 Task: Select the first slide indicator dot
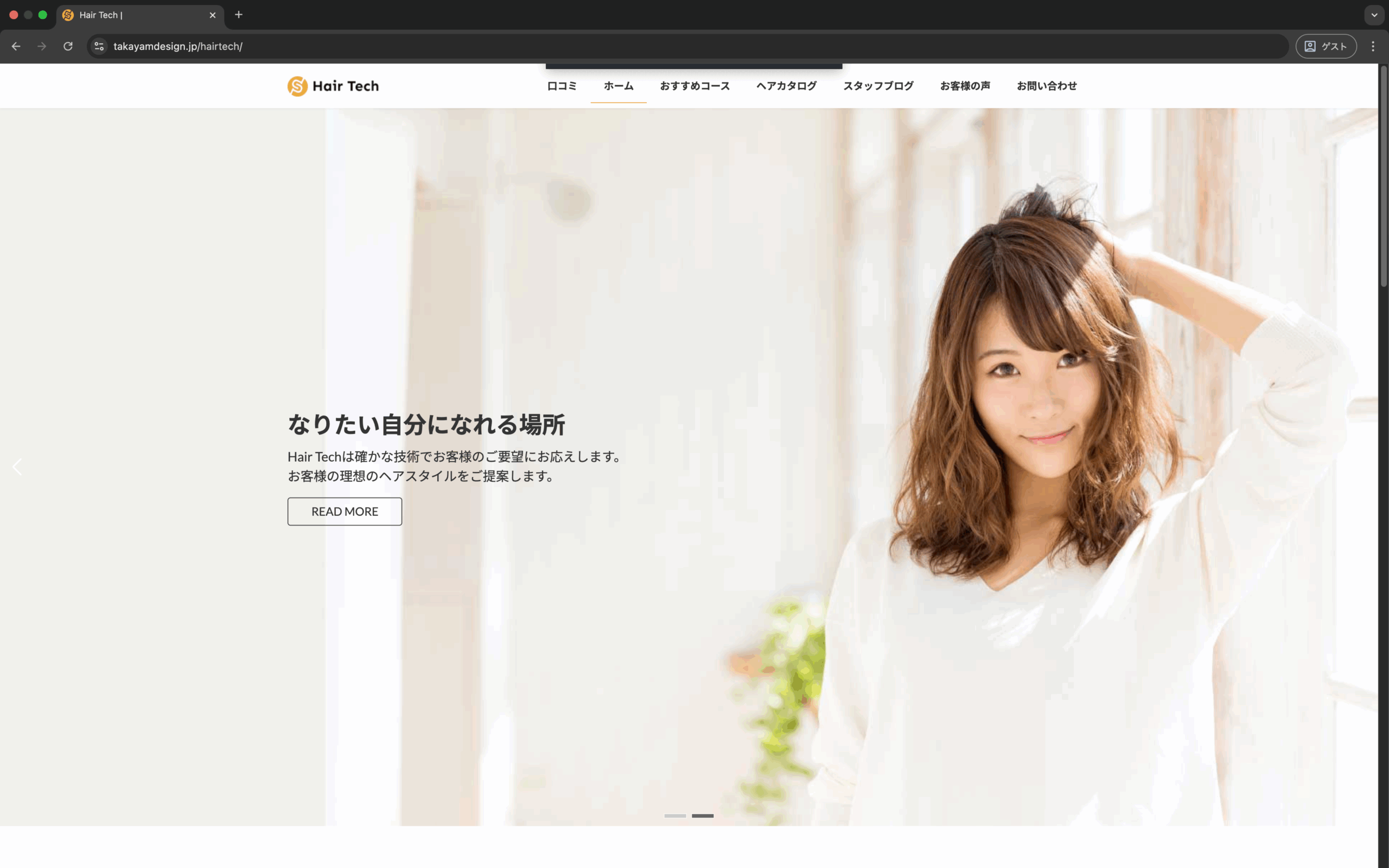pos(675,815)
